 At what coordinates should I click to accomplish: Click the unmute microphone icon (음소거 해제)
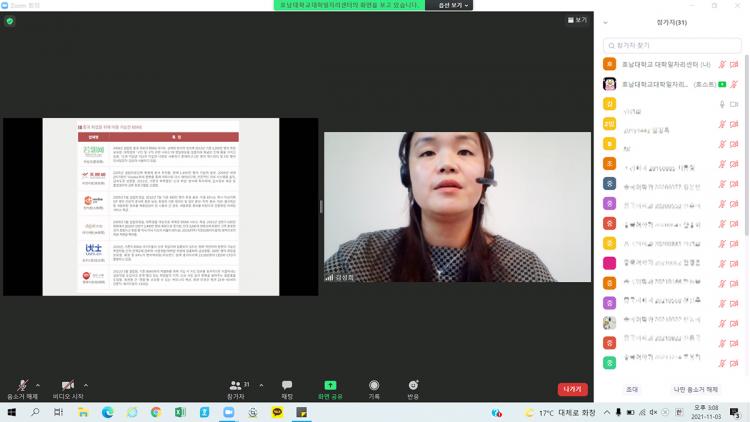point(22,385)
